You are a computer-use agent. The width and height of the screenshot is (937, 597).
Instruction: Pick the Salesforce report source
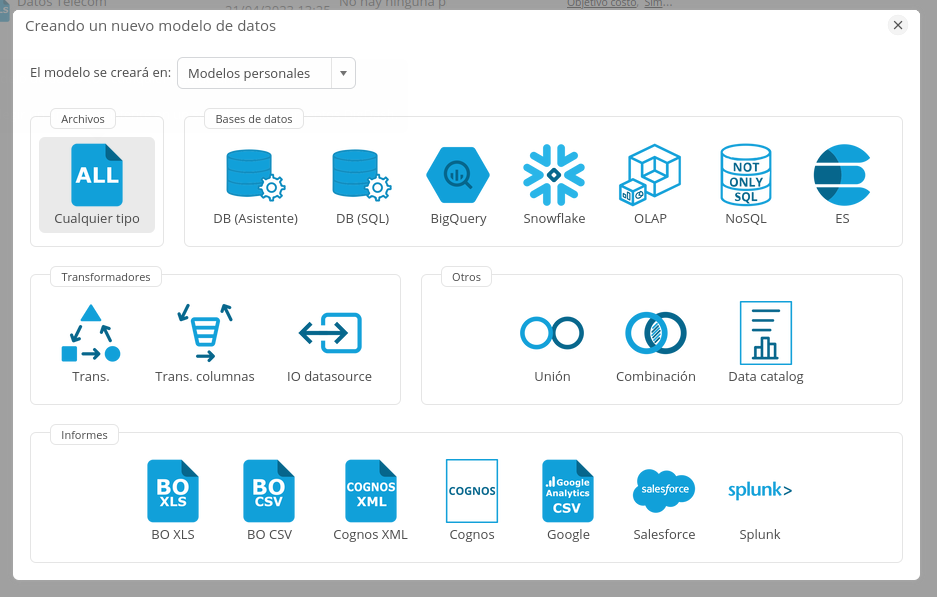pyautogui.click(x=664, y=491)
